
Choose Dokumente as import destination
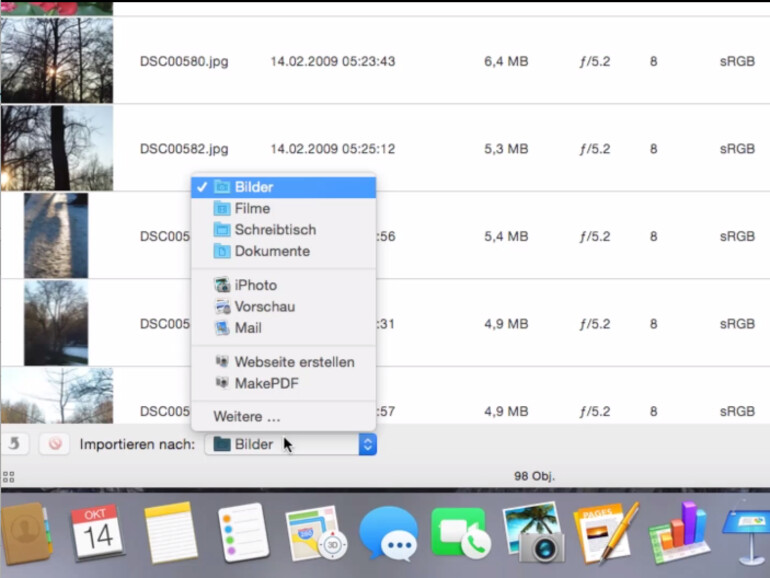coord(283,251)
